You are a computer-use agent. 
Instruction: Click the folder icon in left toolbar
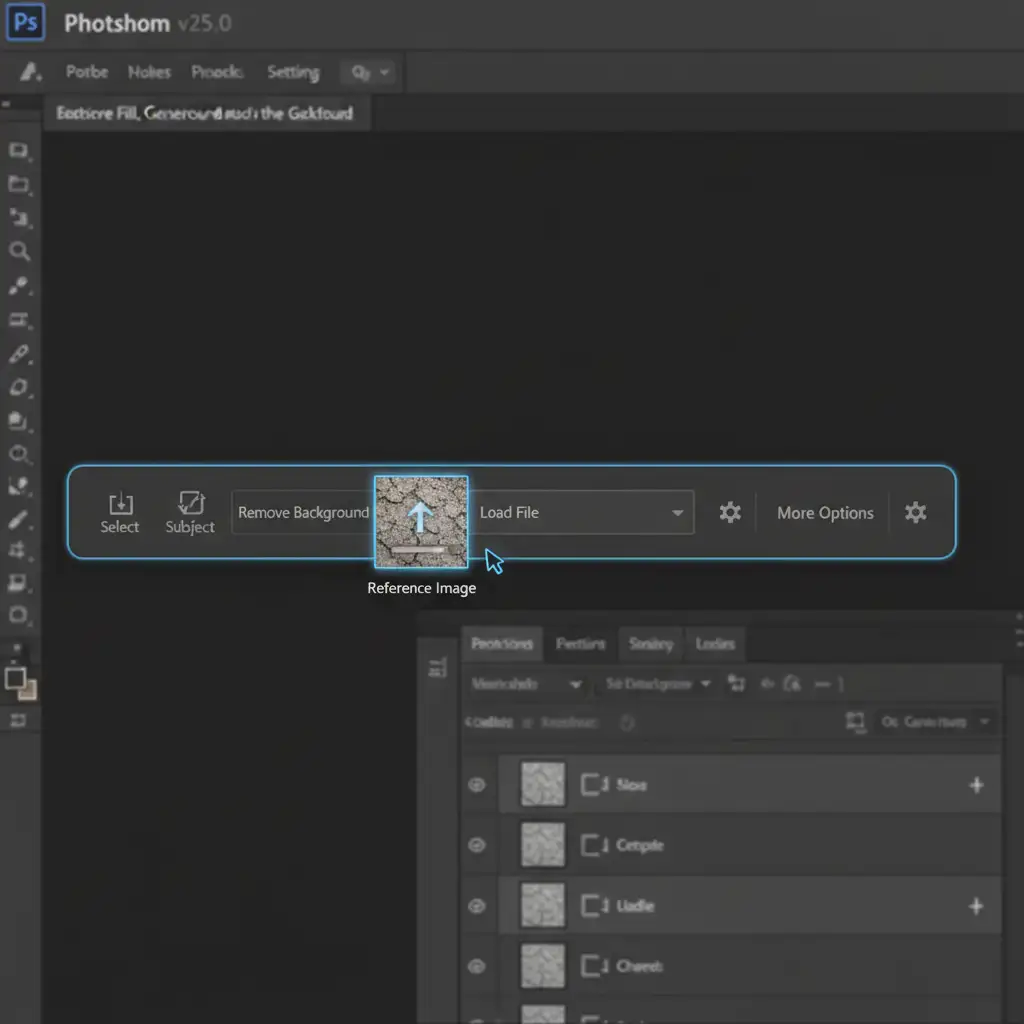click(19, 184)
